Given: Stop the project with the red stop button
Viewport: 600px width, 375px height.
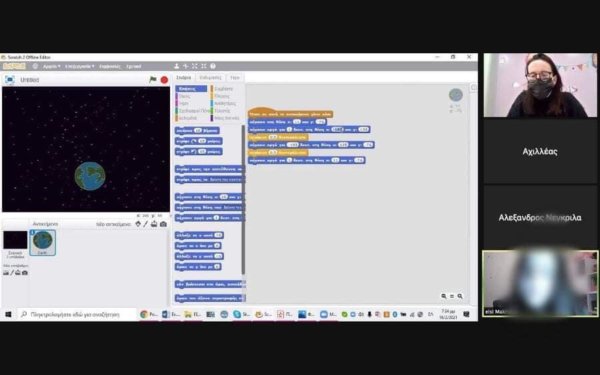Looking at the screenshot, I should (x=164, y=80).
